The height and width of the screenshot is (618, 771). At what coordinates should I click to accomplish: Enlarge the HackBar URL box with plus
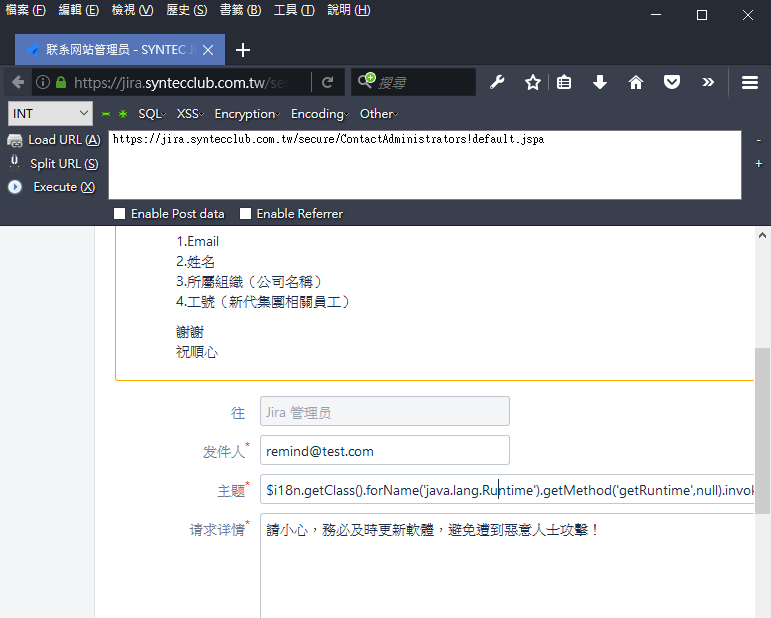click(x=759, y=164)
